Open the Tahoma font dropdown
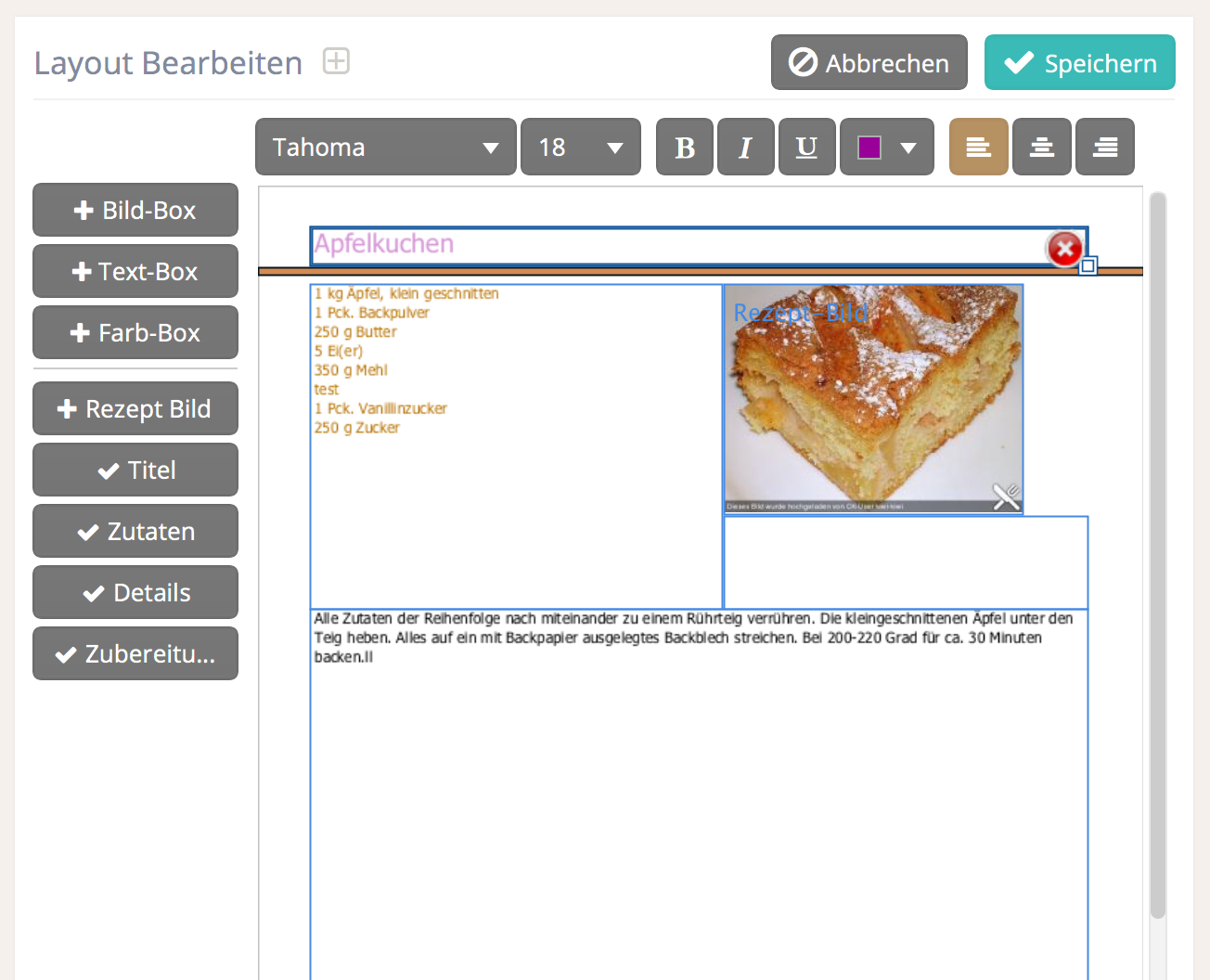 point(385,148)
